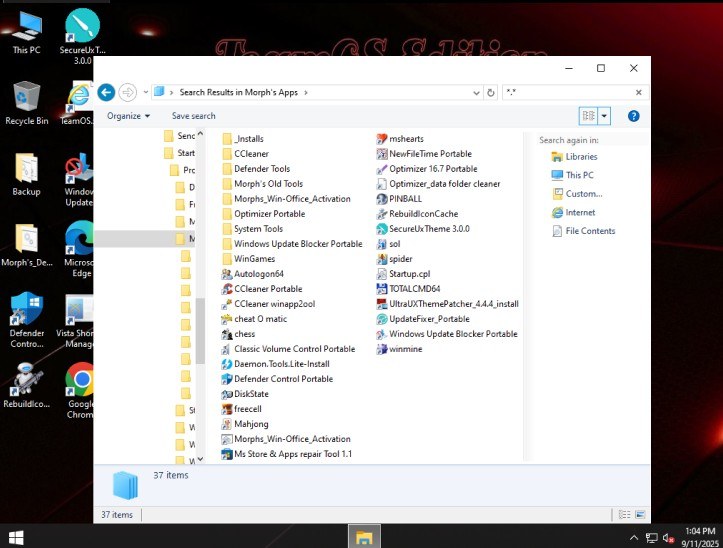
Task: Select Morph's Old Tools folder
Action: (262, 184)
